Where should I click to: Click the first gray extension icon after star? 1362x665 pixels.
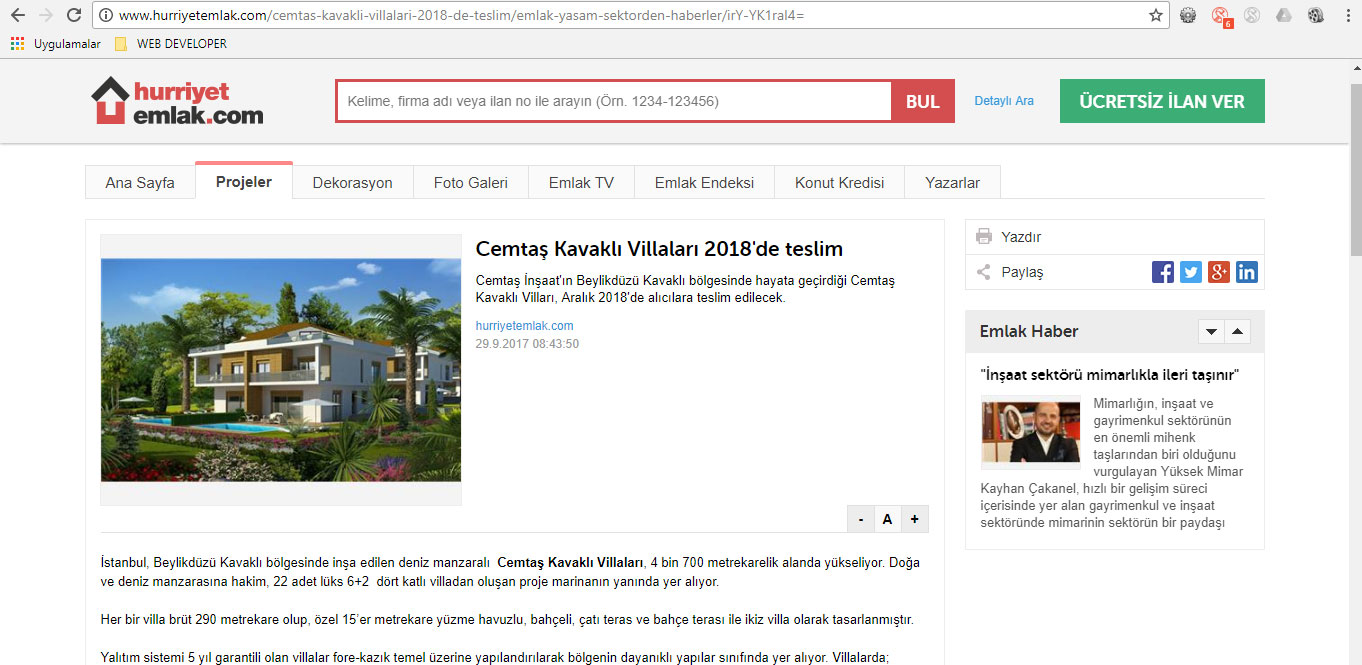point(1188,15)
